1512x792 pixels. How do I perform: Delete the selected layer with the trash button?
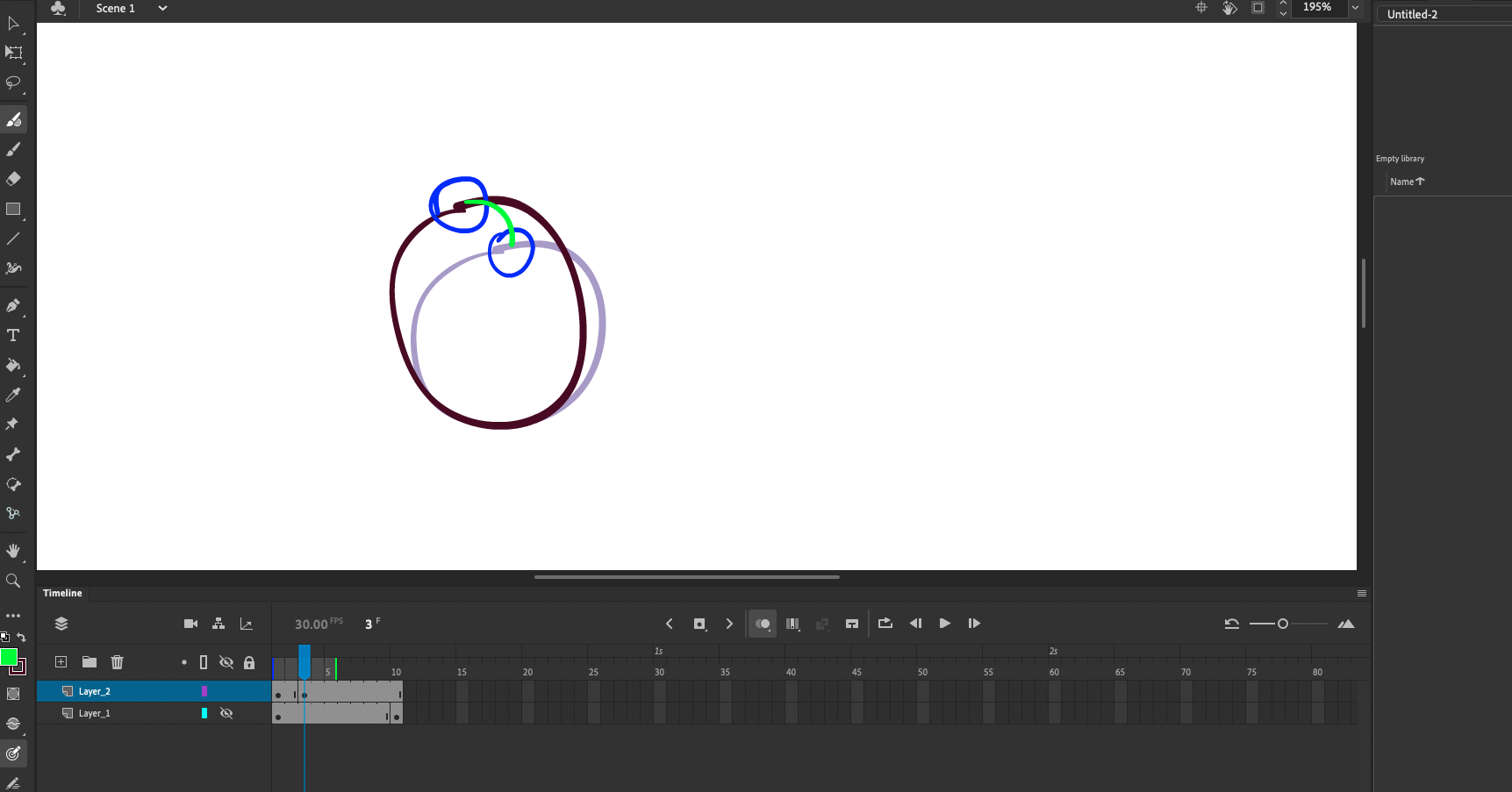(117, 662)
